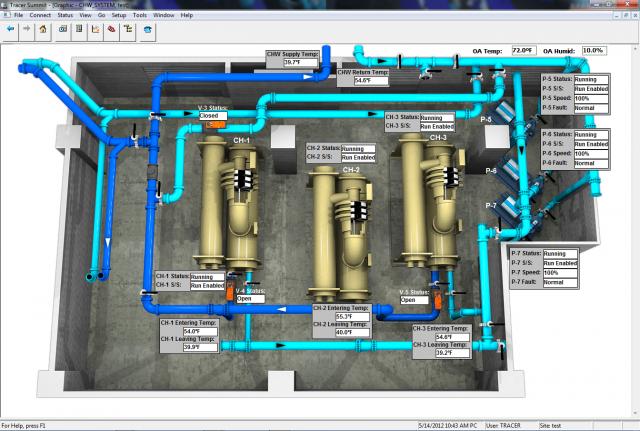
Task: Open the Setup menu
Action: 118,16
